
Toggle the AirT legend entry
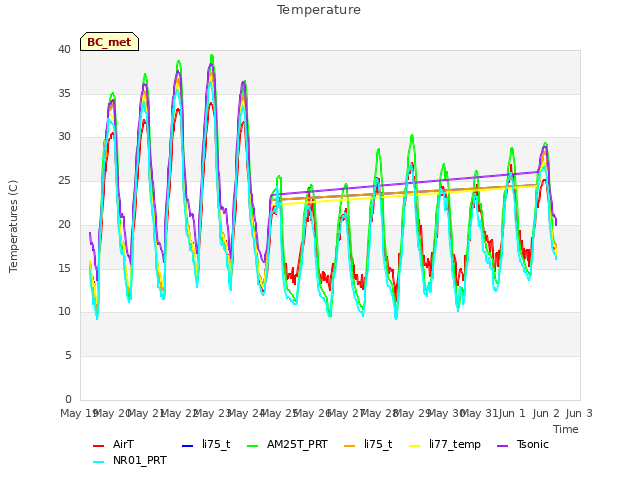(113, 444)
